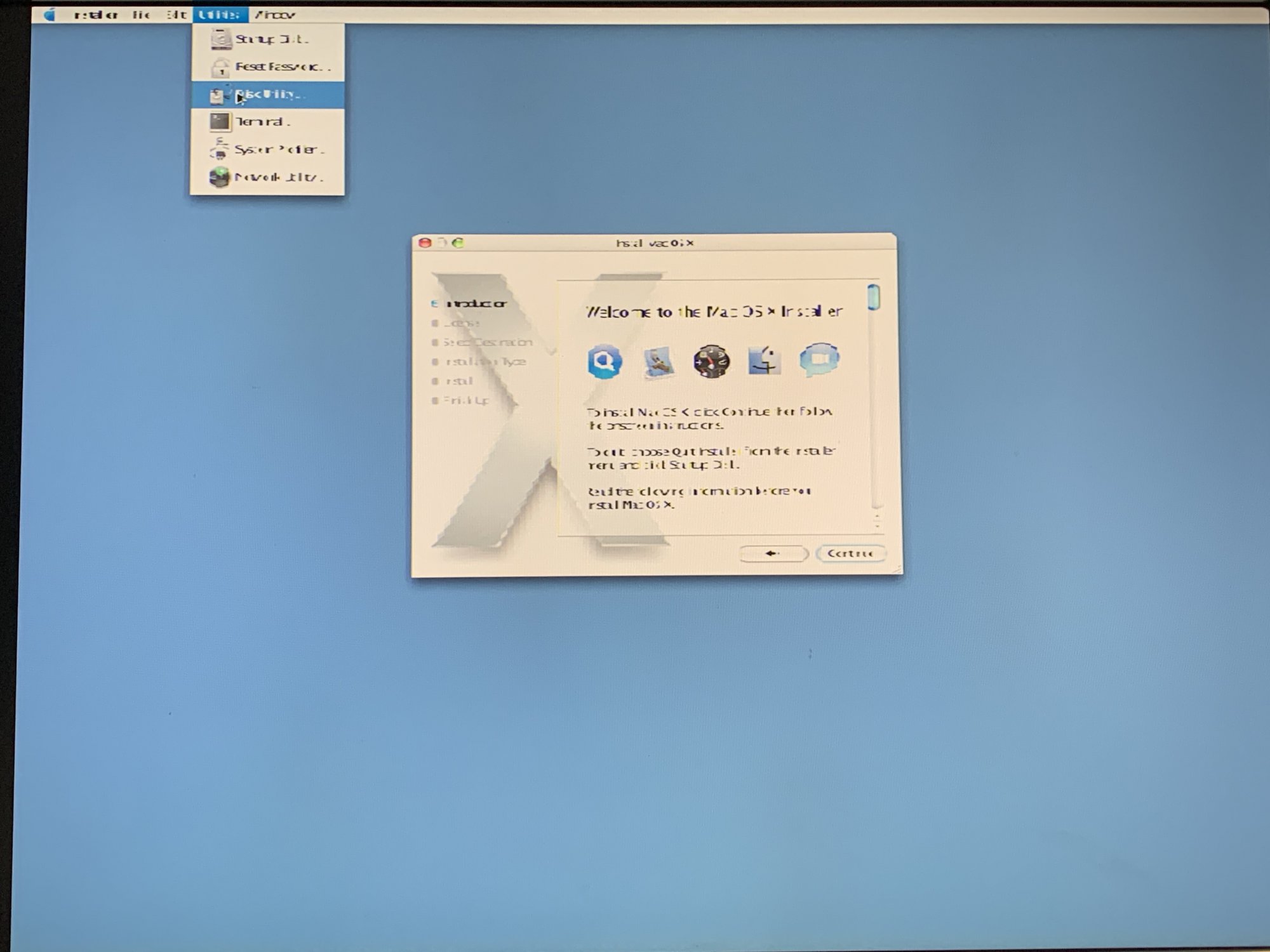Screen dimensions: 1270x952
Task: Close the Install Mac OS X window
Action: click(425, 242)
